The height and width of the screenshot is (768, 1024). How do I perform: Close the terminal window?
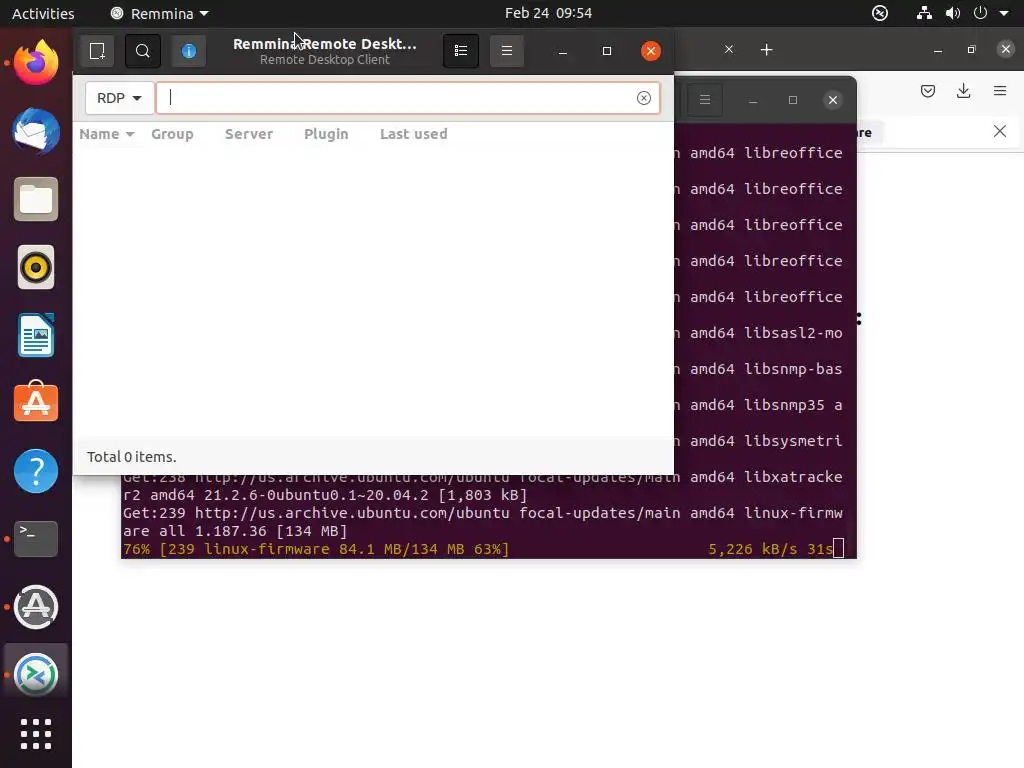pos(833,100)
